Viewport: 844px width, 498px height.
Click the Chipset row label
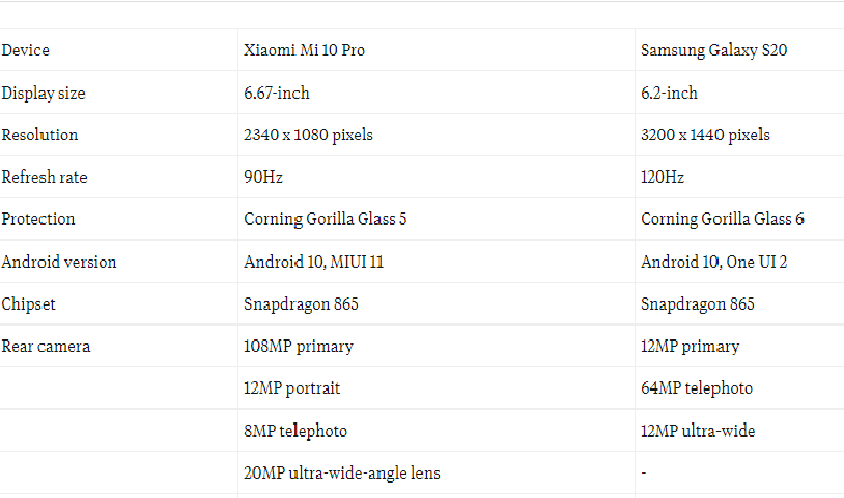pyautogui.click(x=28, y=304)
